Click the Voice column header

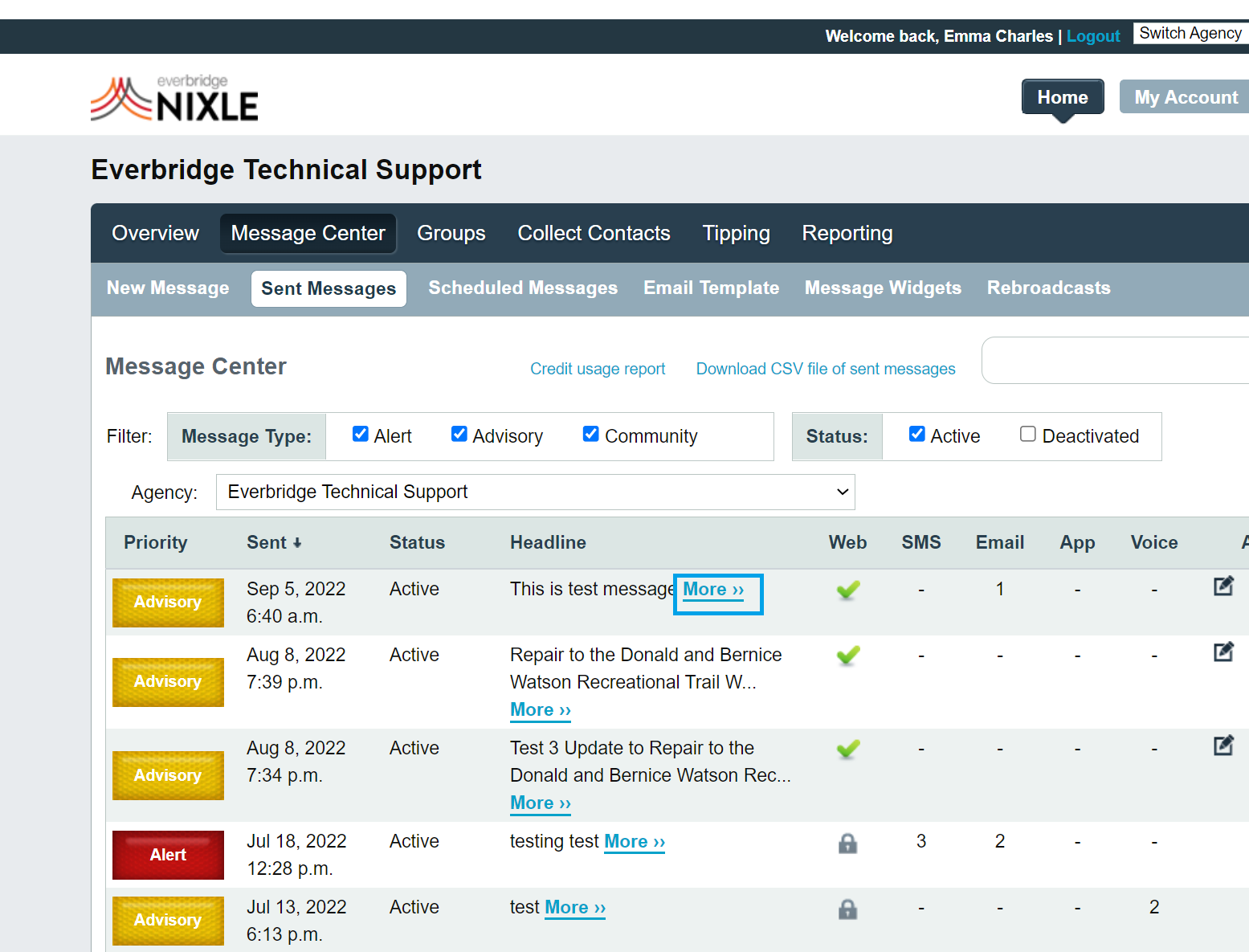click(x=1154, y=543)
